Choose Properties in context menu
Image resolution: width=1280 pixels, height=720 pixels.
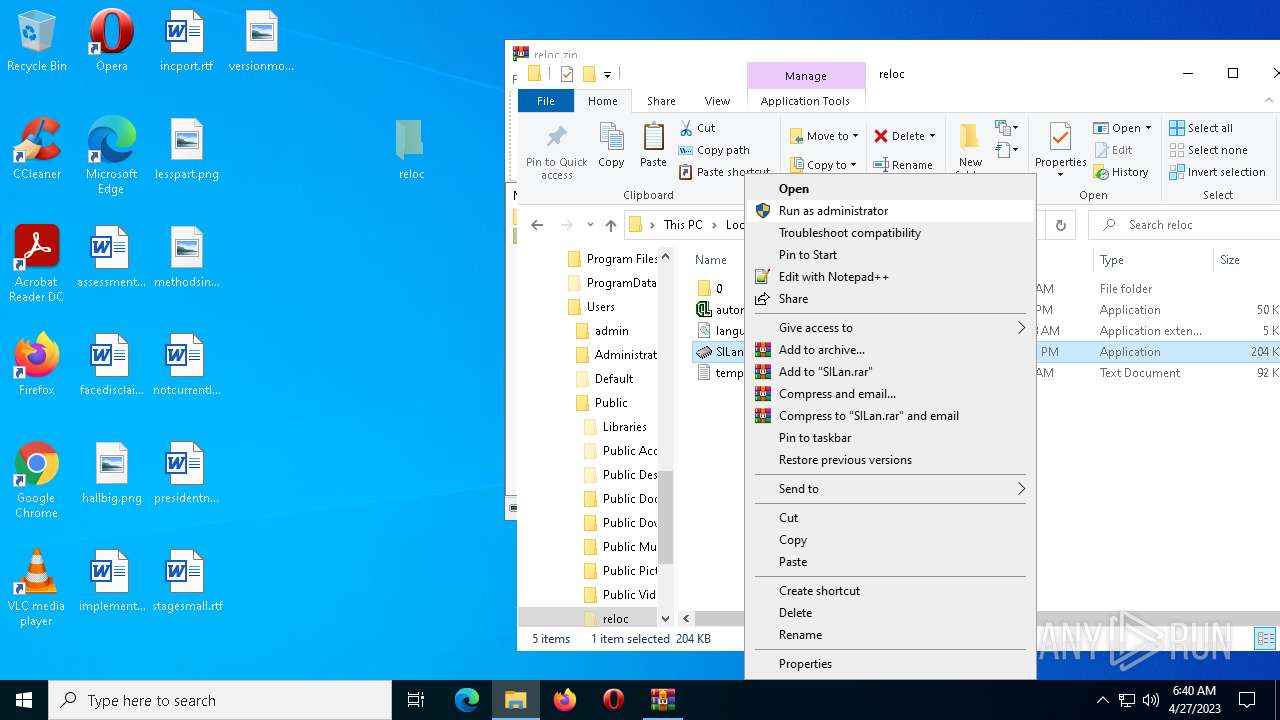pyautogui.click(x=890, y=664)
